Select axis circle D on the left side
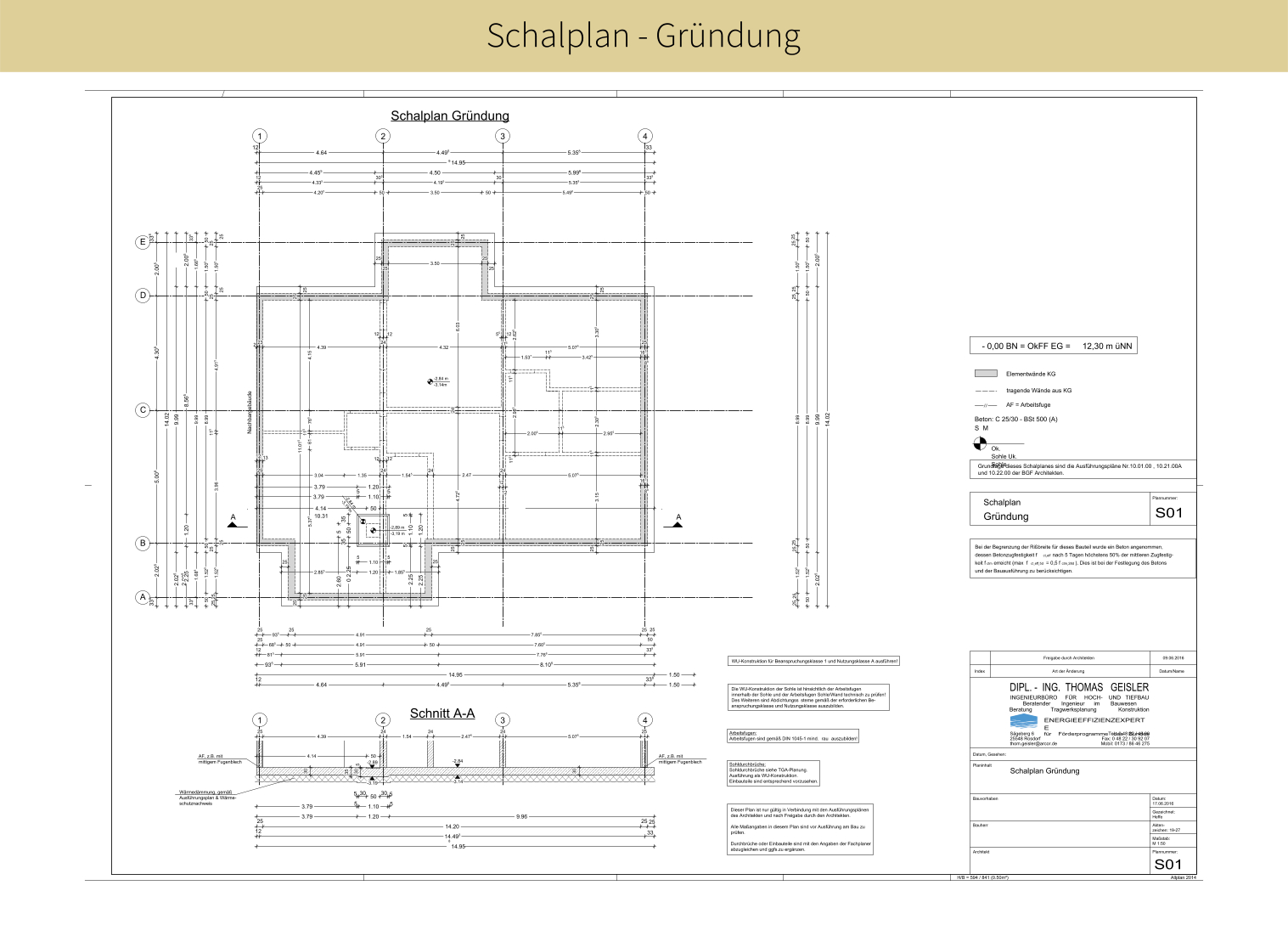1288x936 pixels. [x=143, y=296]
